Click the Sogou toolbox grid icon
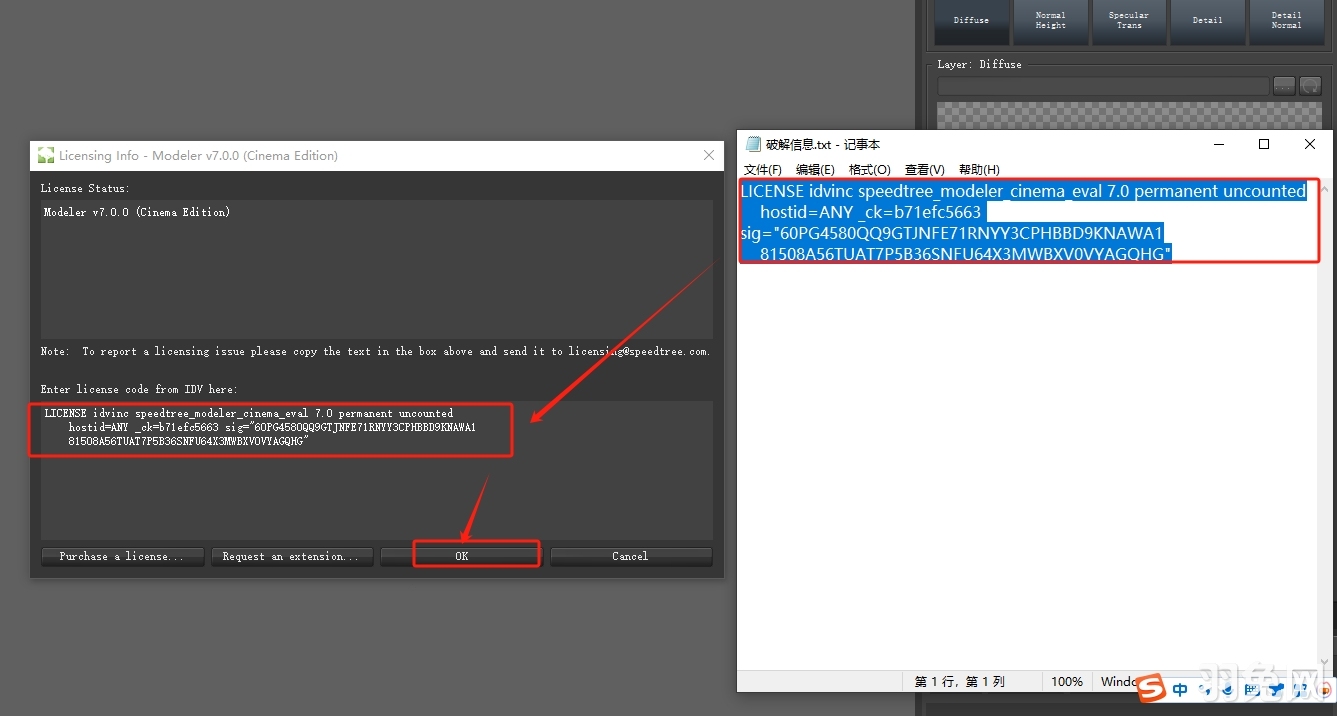Image resolution: width=1337 pixels, height=716 pixels. point(1299,689)
